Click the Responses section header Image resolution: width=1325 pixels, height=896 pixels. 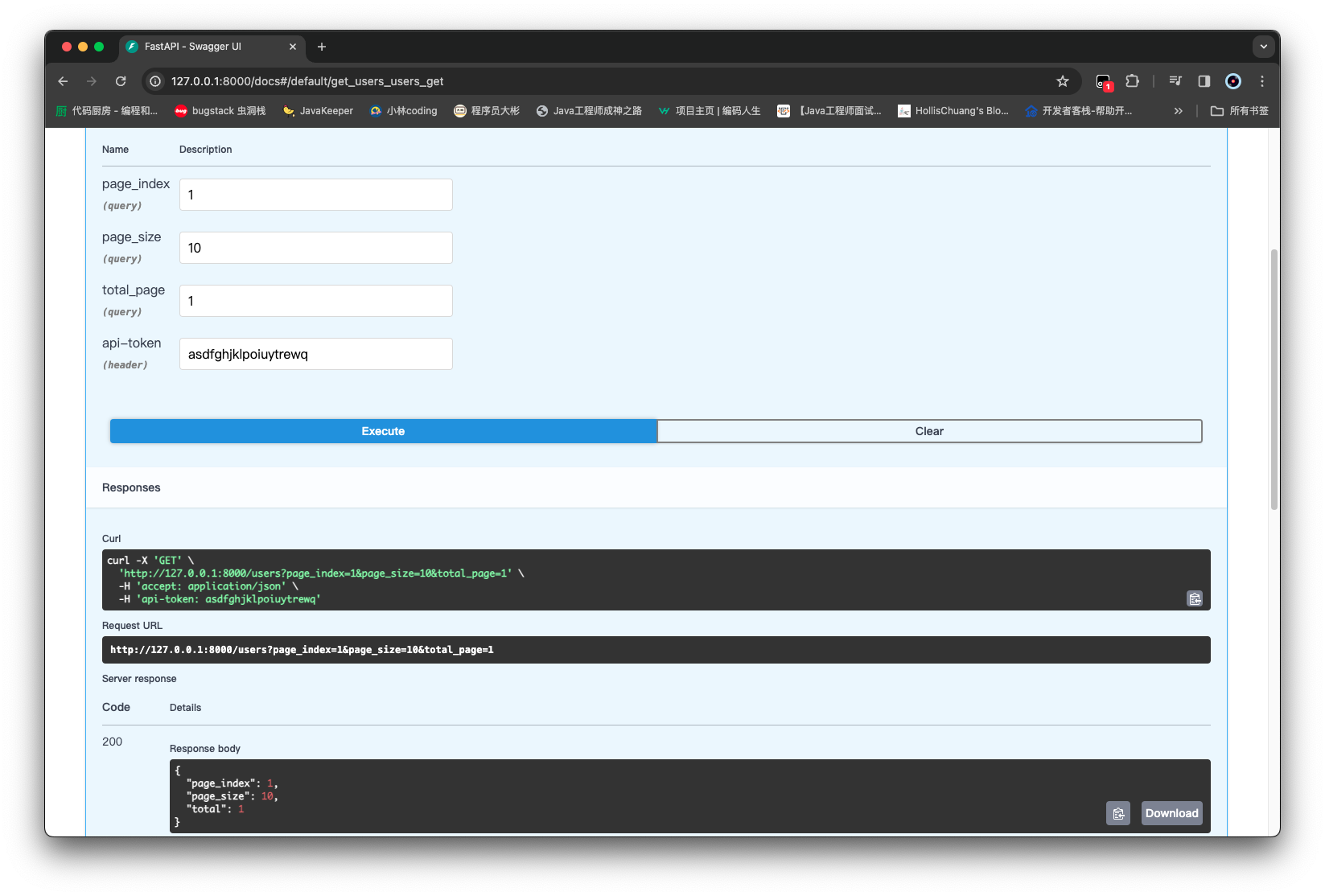(131, 487)
